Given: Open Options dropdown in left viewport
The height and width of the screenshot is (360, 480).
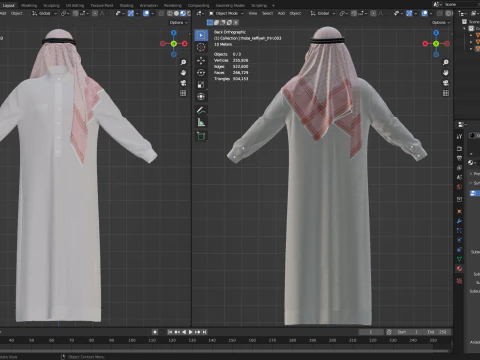Looking at the screenshot, I should (179, 23).
